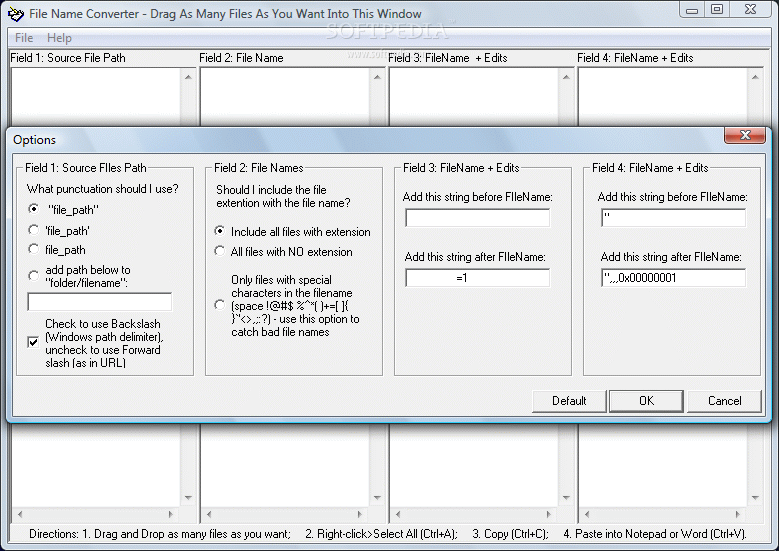Image resolution: width=779 pixels, height=551 pixels.
Task: Click Field 4 horizontal scroll left arrow
Action: (x=587, y=514)
